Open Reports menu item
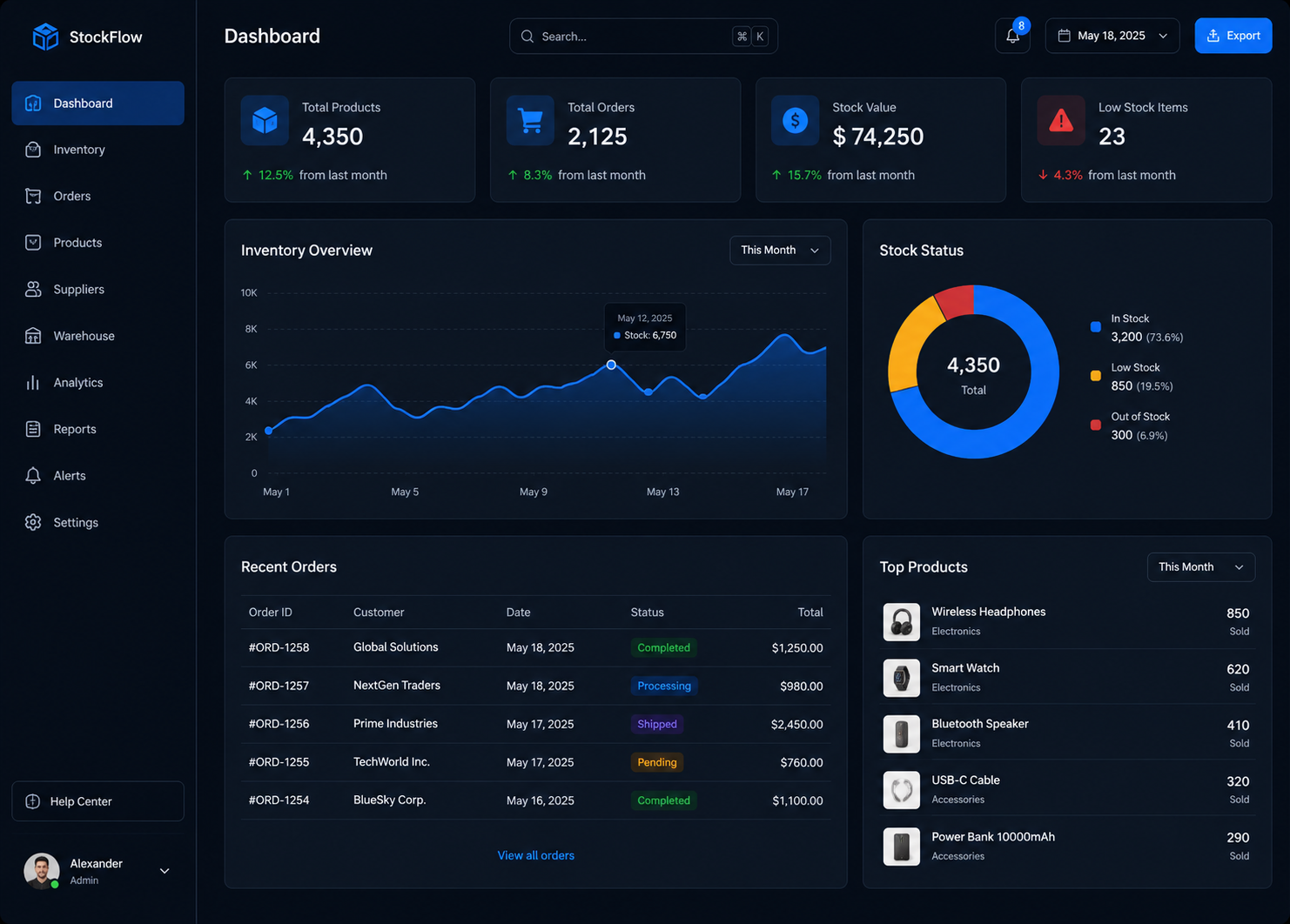 click(97, 429)
